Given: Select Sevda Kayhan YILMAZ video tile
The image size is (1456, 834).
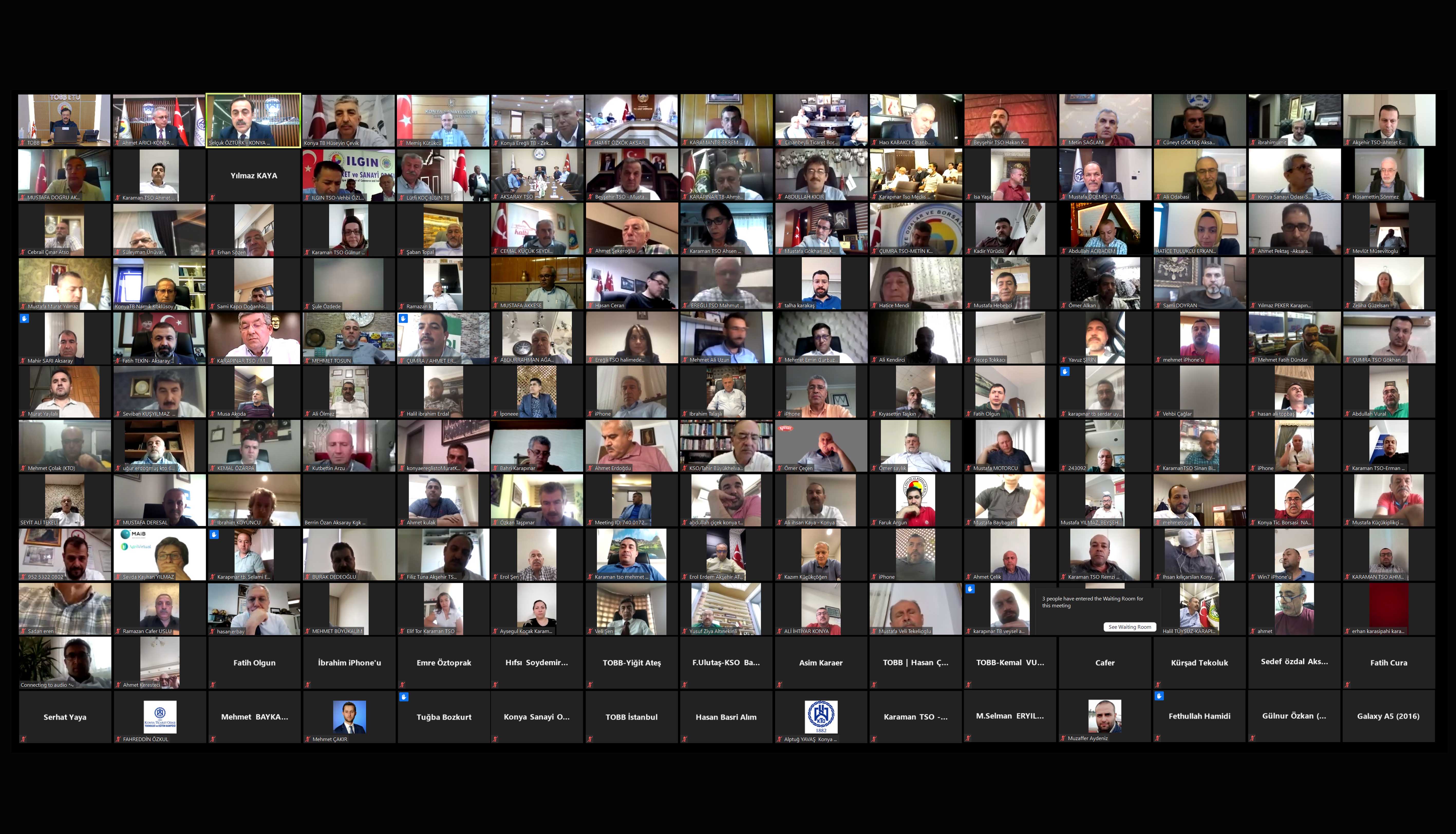Looking at the screenshot, I should coord(159,554).
